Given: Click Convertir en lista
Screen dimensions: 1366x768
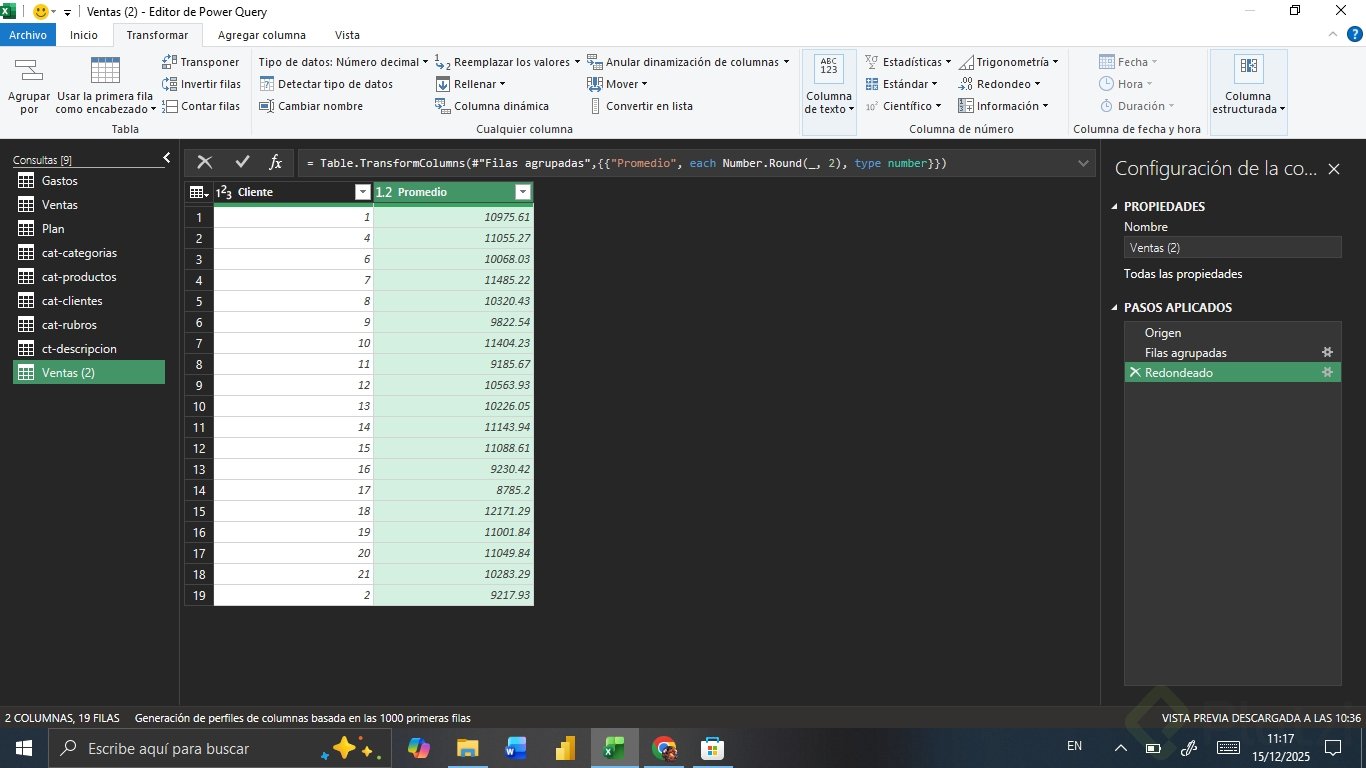Looking at the screenshot, I should (x=640, y=106).
